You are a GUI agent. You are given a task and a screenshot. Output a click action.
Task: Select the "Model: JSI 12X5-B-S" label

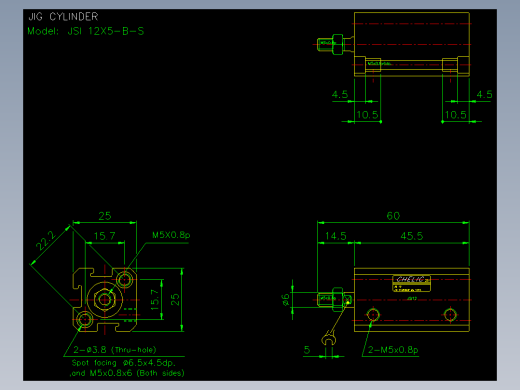86,31
